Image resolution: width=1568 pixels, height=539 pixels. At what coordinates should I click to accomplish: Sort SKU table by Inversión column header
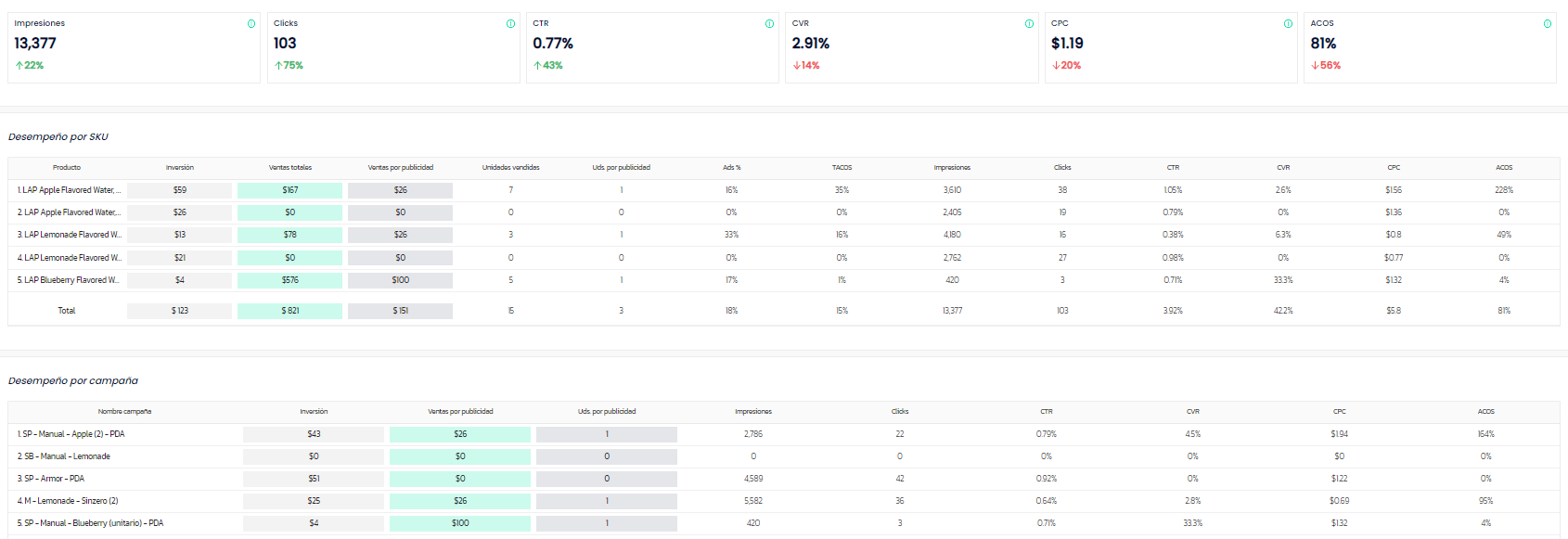click(180, 168)
